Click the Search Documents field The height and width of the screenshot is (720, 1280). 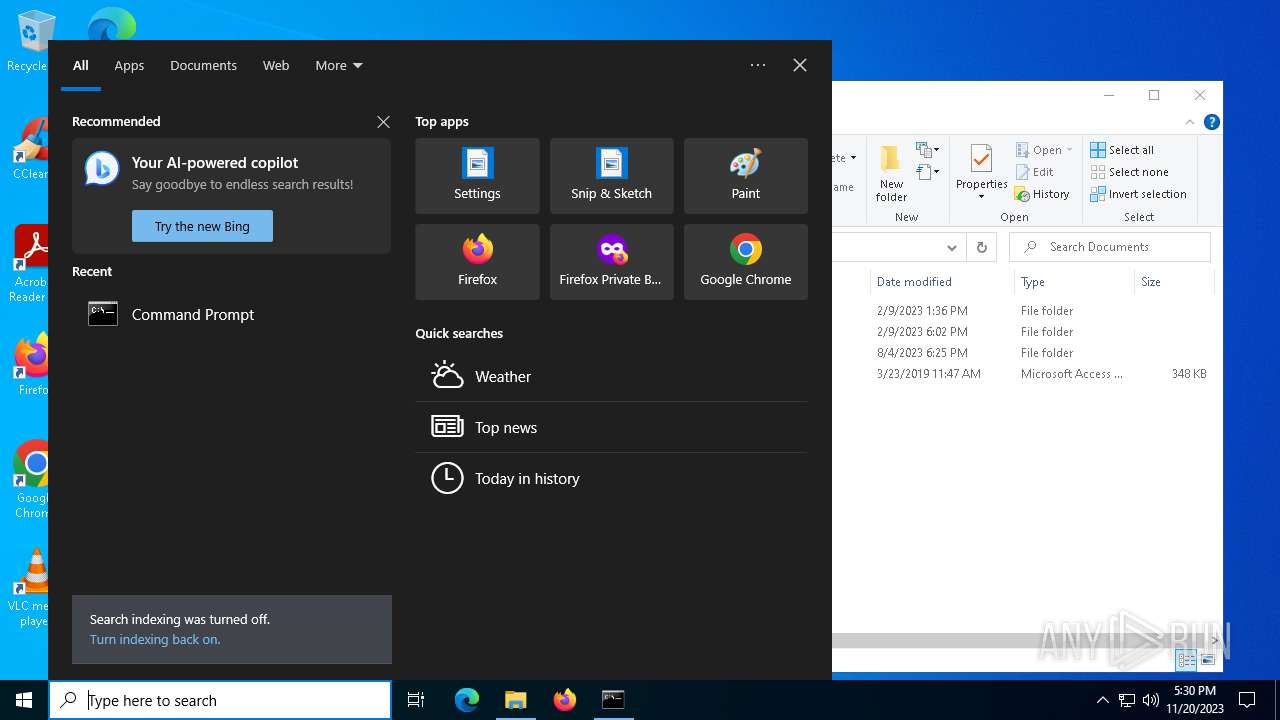(1110, 247)
